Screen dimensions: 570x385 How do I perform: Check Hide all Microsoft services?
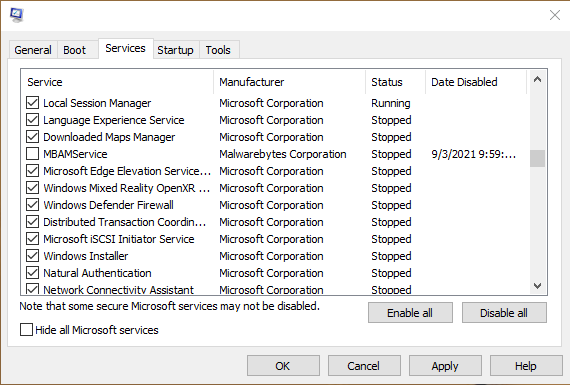26,330
